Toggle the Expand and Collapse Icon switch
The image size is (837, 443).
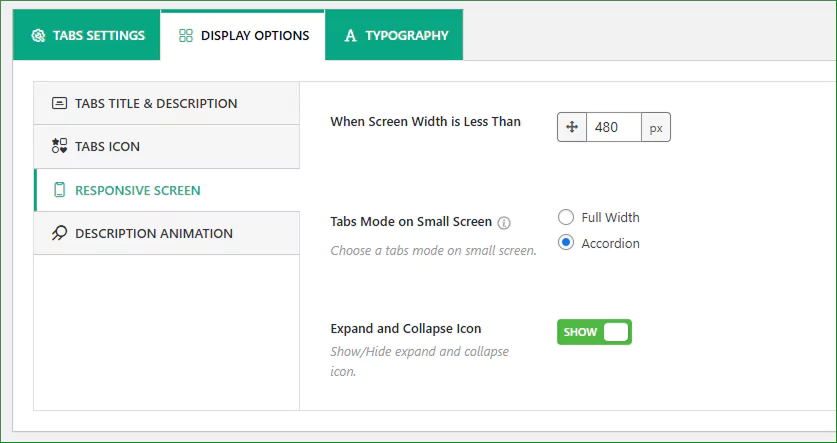pos(594,332)
